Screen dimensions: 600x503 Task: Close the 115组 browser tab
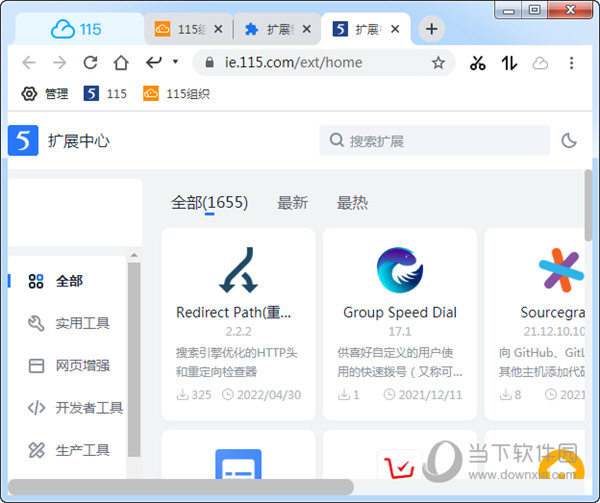click(218, 29)
